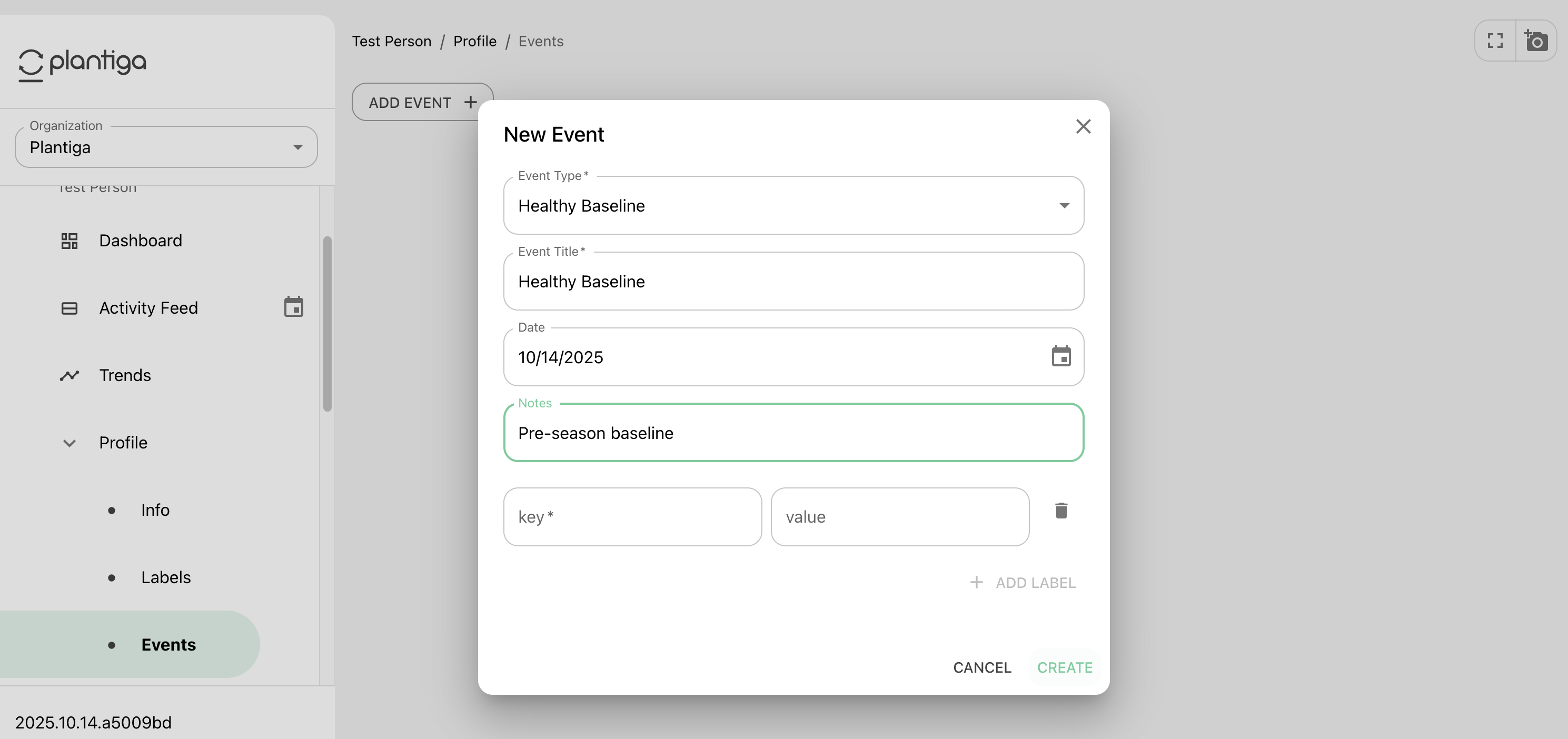Click the key input field

(632, 516)
